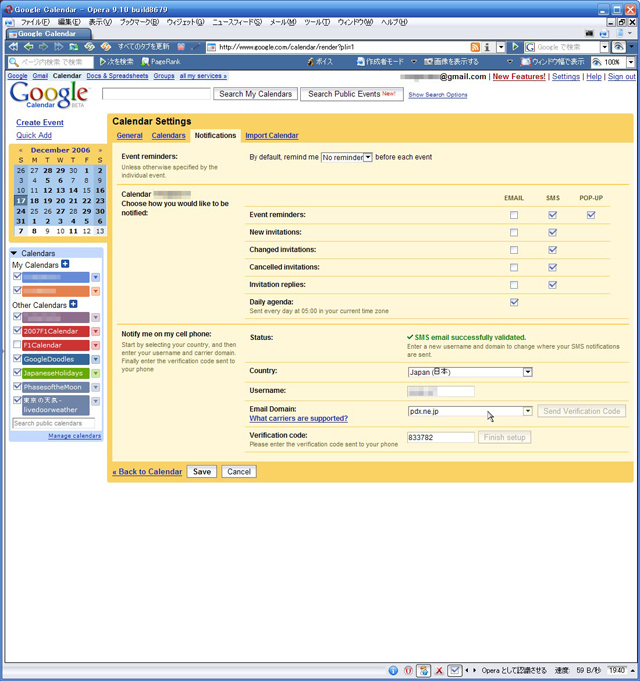Click the rewind navigation icon in Opera toolbar
The height and width of the screenshot is (681, 640).
point(13,46)
